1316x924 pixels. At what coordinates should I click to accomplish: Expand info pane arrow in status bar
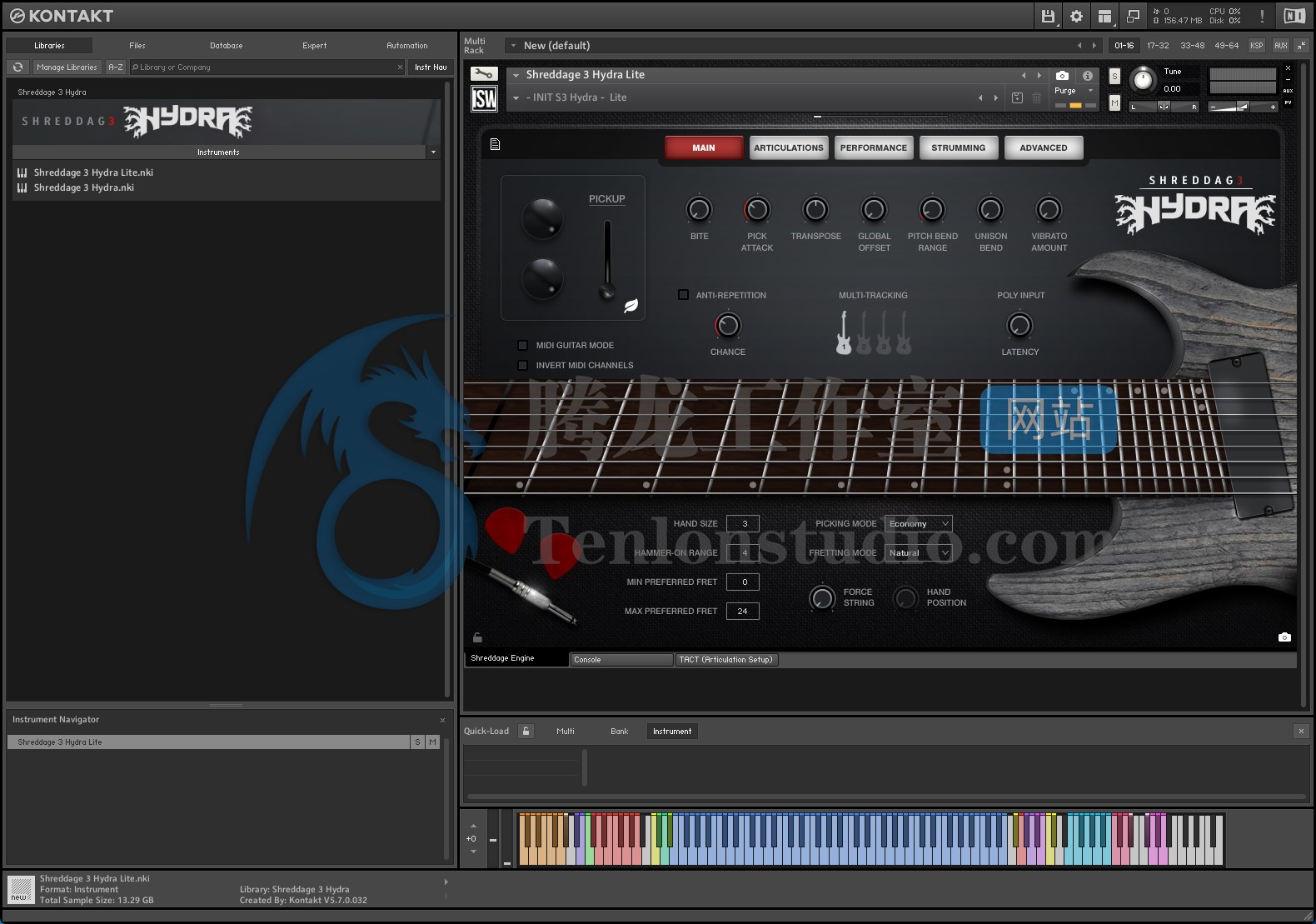tap(446, 882)
